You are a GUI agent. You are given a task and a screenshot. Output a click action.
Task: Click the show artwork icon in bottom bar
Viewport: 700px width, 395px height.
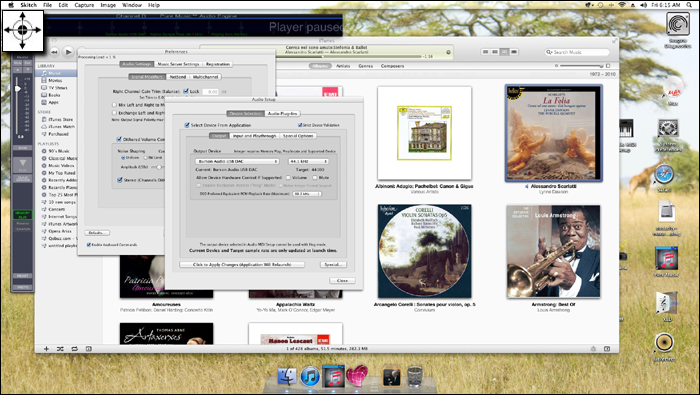tap(89, 349)
